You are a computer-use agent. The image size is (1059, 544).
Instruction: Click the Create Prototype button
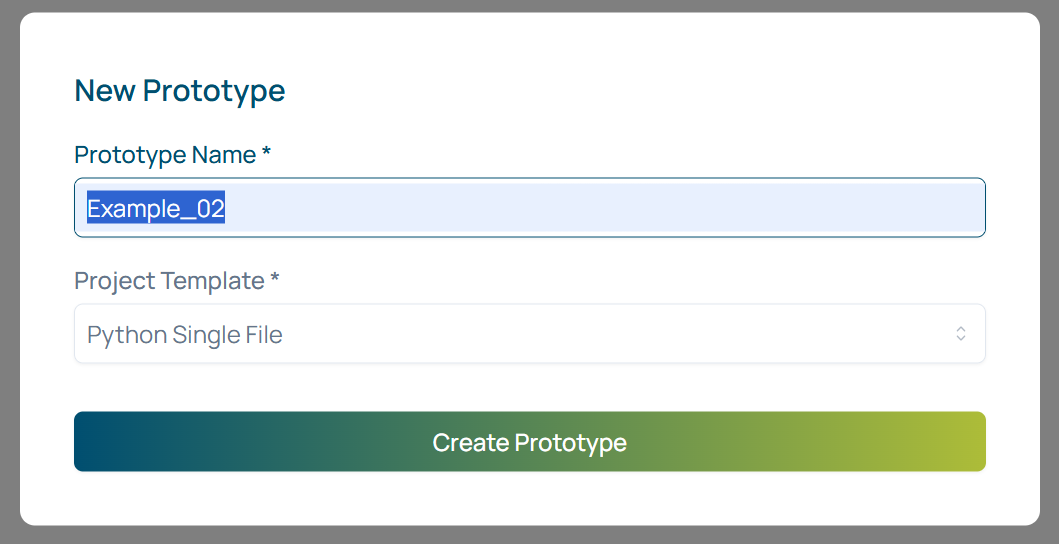pyautogui.click(x=529, y=442)
